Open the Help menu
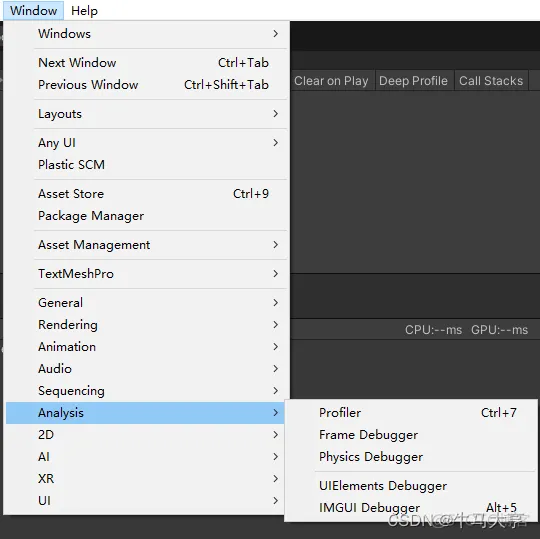 tap(84, 10)
